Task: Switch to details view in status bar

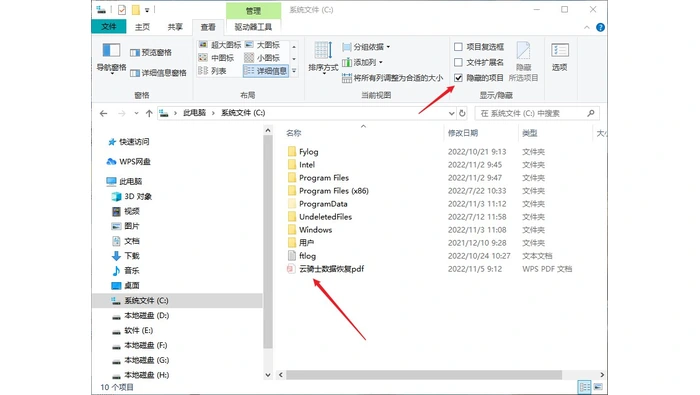Action: coord(584,387)
